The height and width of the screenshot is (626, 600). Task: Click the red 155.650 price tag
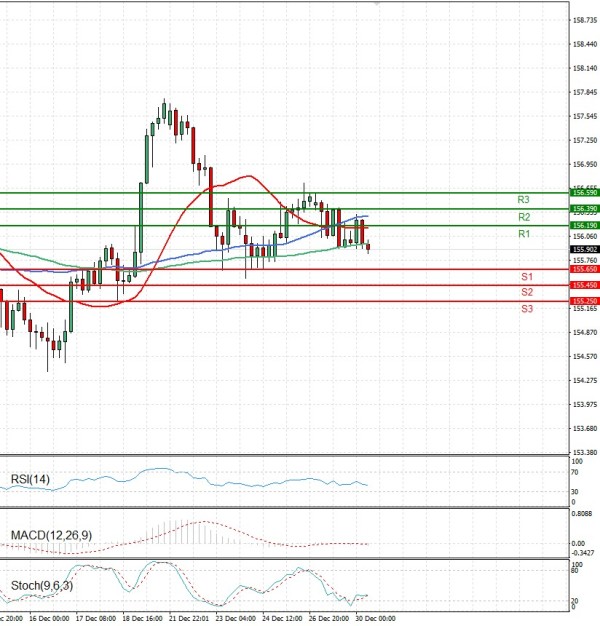pyautogui.click(x=584, y=269)
